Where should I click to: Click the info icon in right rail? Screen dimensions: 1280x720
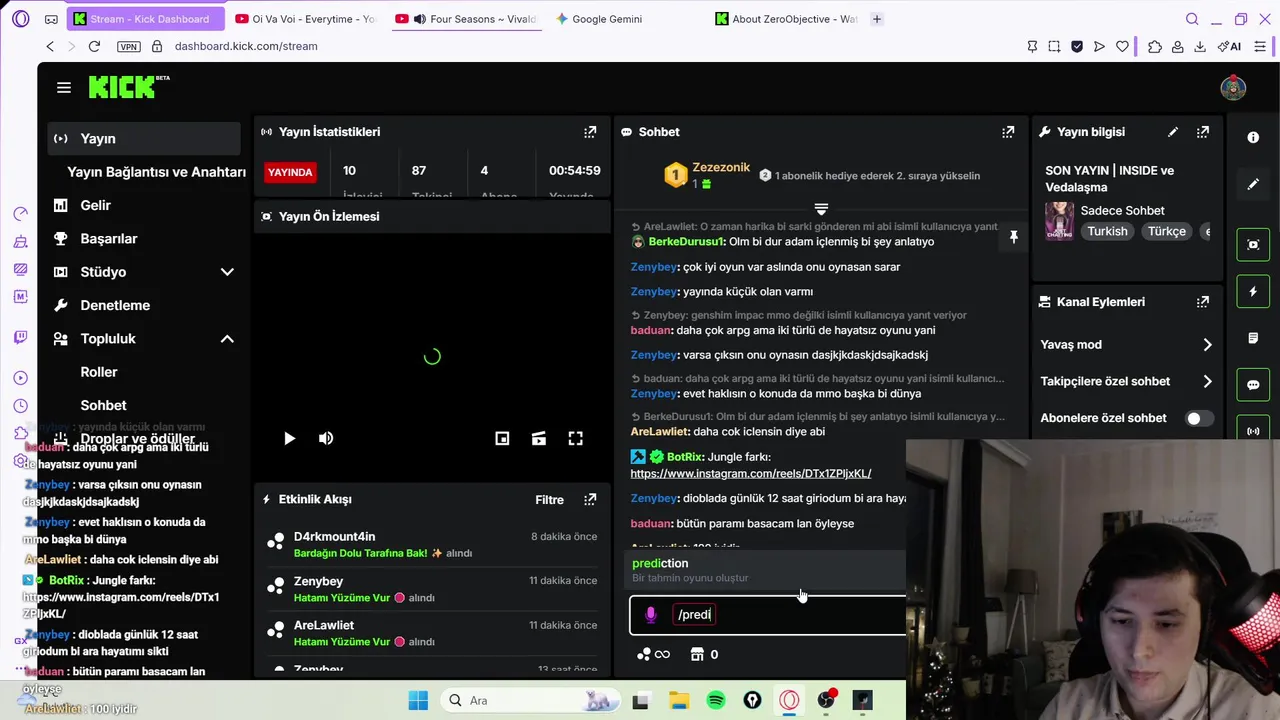[x=1253, y=138]
